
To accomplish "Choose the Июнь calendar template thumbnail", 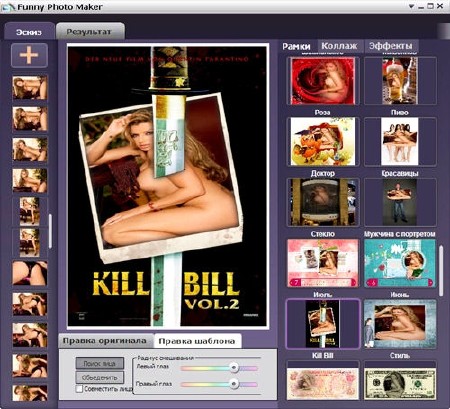I will [400, 263].
